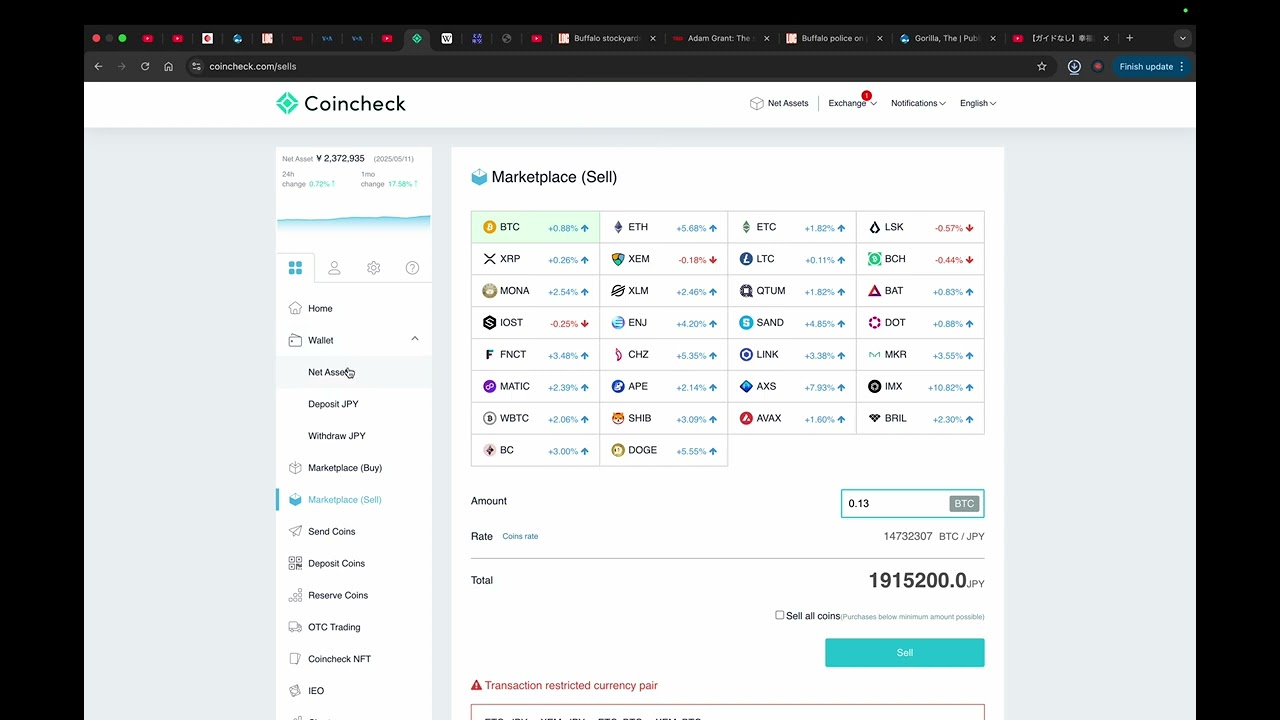The width and height of the screenshot is (1280, 720).
Task: Select the LINK coin tile
Action: [x=792, y=355]
